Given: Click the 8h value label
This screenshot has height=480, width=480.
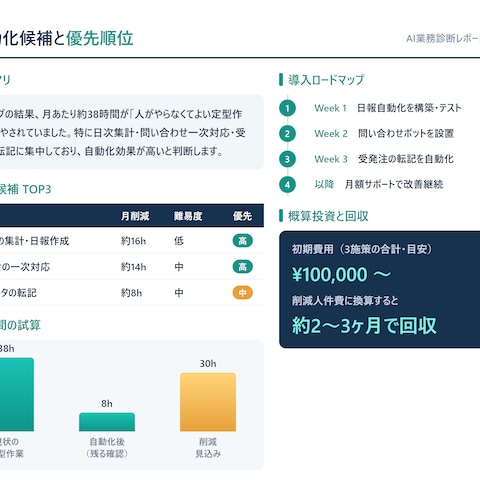Looking at the screenshot, I should tap(107, 404).
